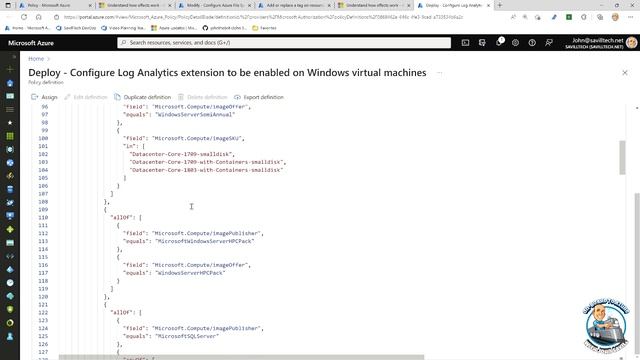Image resolution: width=640 pixels, height=360 pixels.
Task: Open the Virtual networks icon in the sidebar
Action: pos(10,256)
